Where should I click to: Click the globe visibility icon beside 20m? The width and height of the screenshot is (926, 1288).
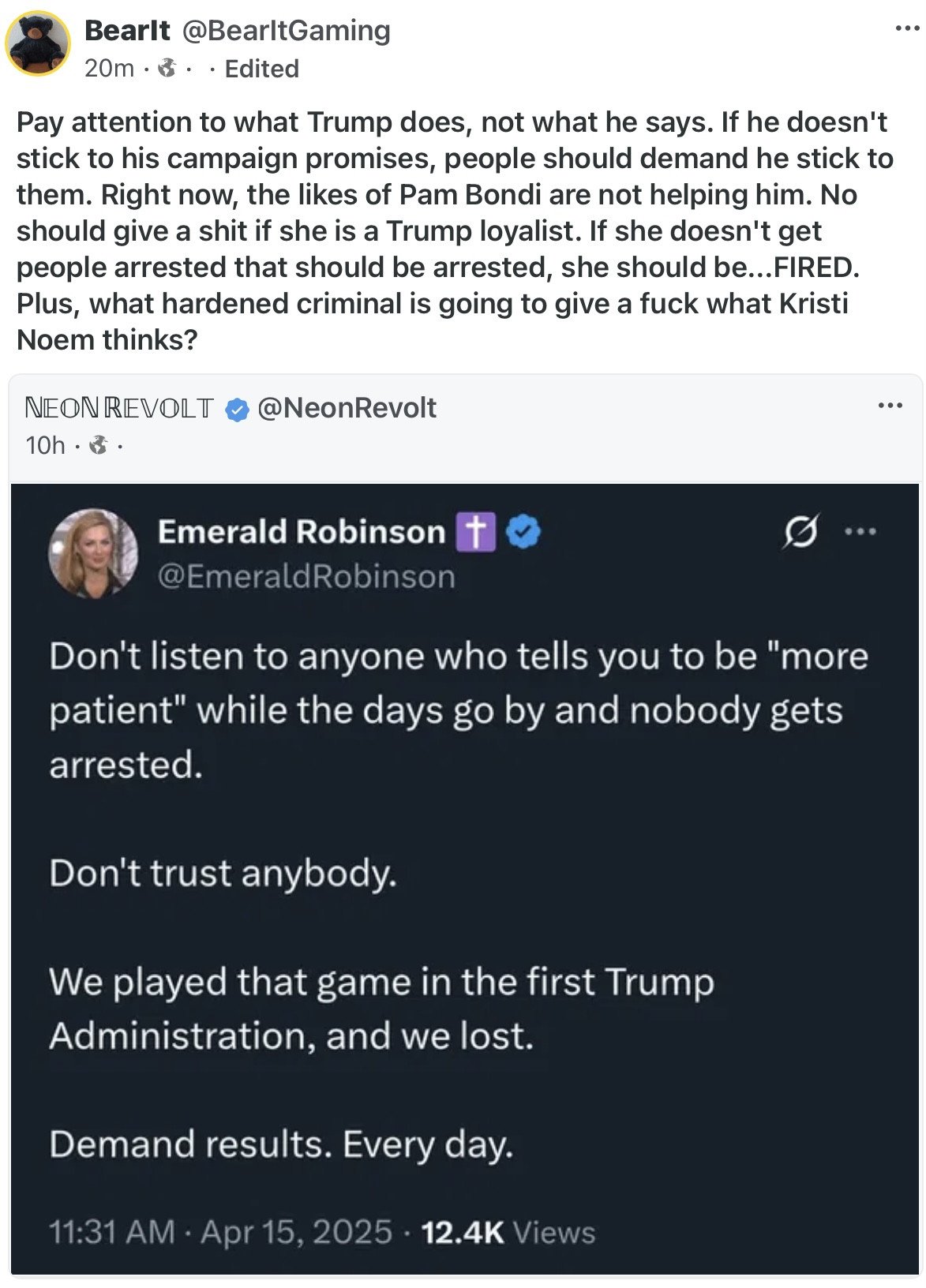[167, 69]
